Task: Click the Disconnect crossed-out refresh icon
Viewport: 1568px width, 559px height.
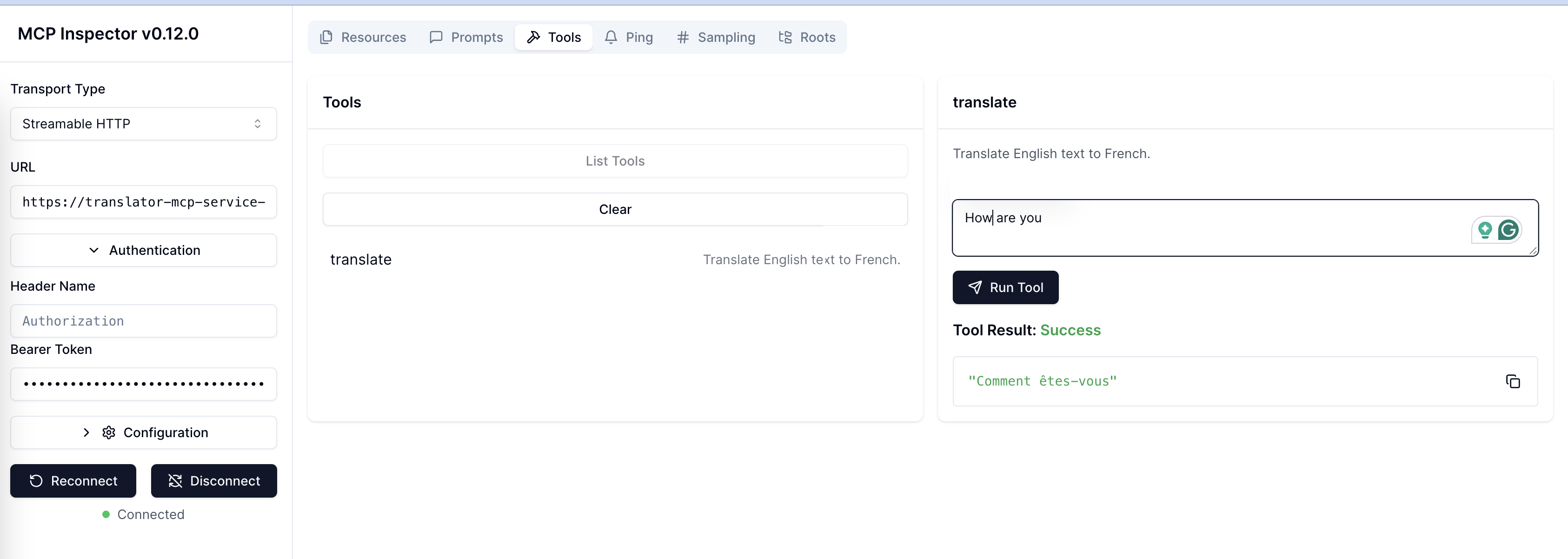Action: (175, 481)
